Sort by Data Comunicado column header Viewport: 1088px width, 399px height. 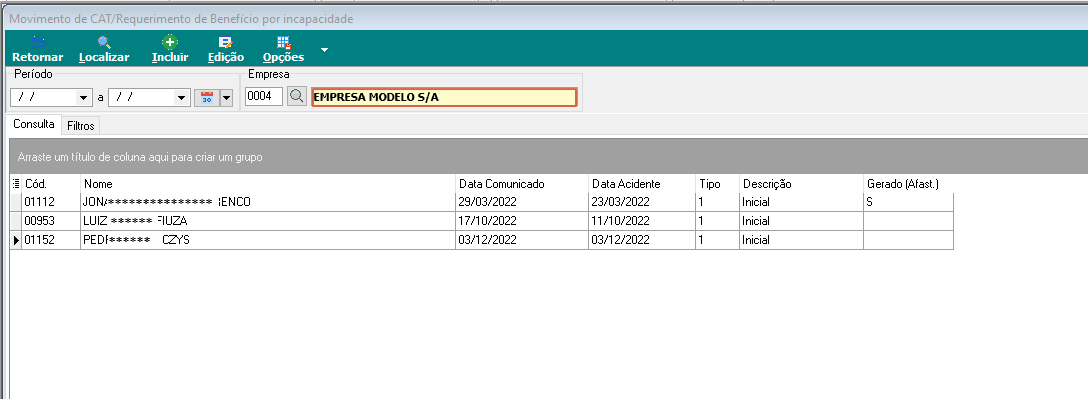(x=522, y=184)
